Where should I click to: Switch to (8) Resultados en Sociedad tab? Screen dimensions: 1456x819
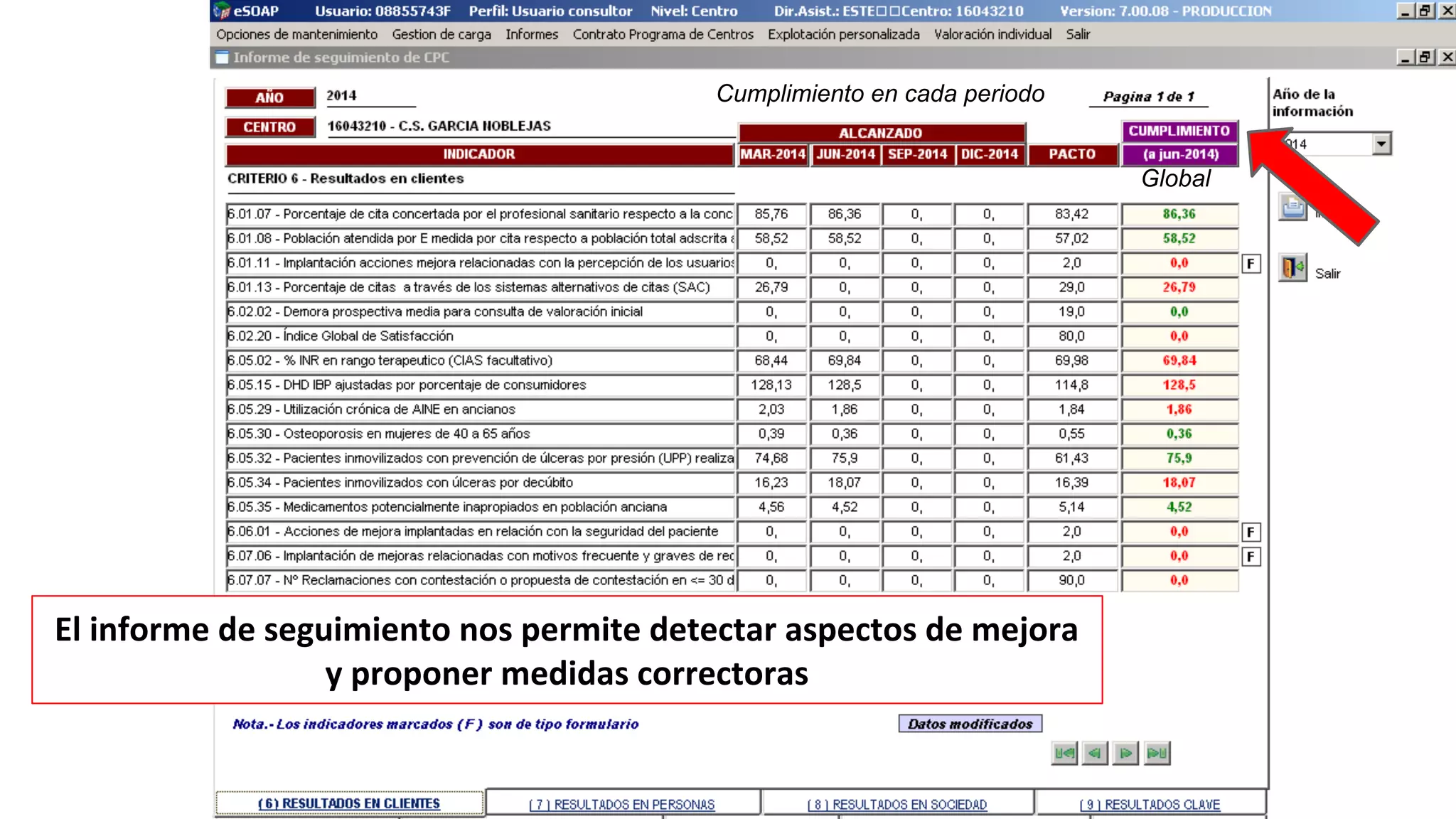point(897,804)
